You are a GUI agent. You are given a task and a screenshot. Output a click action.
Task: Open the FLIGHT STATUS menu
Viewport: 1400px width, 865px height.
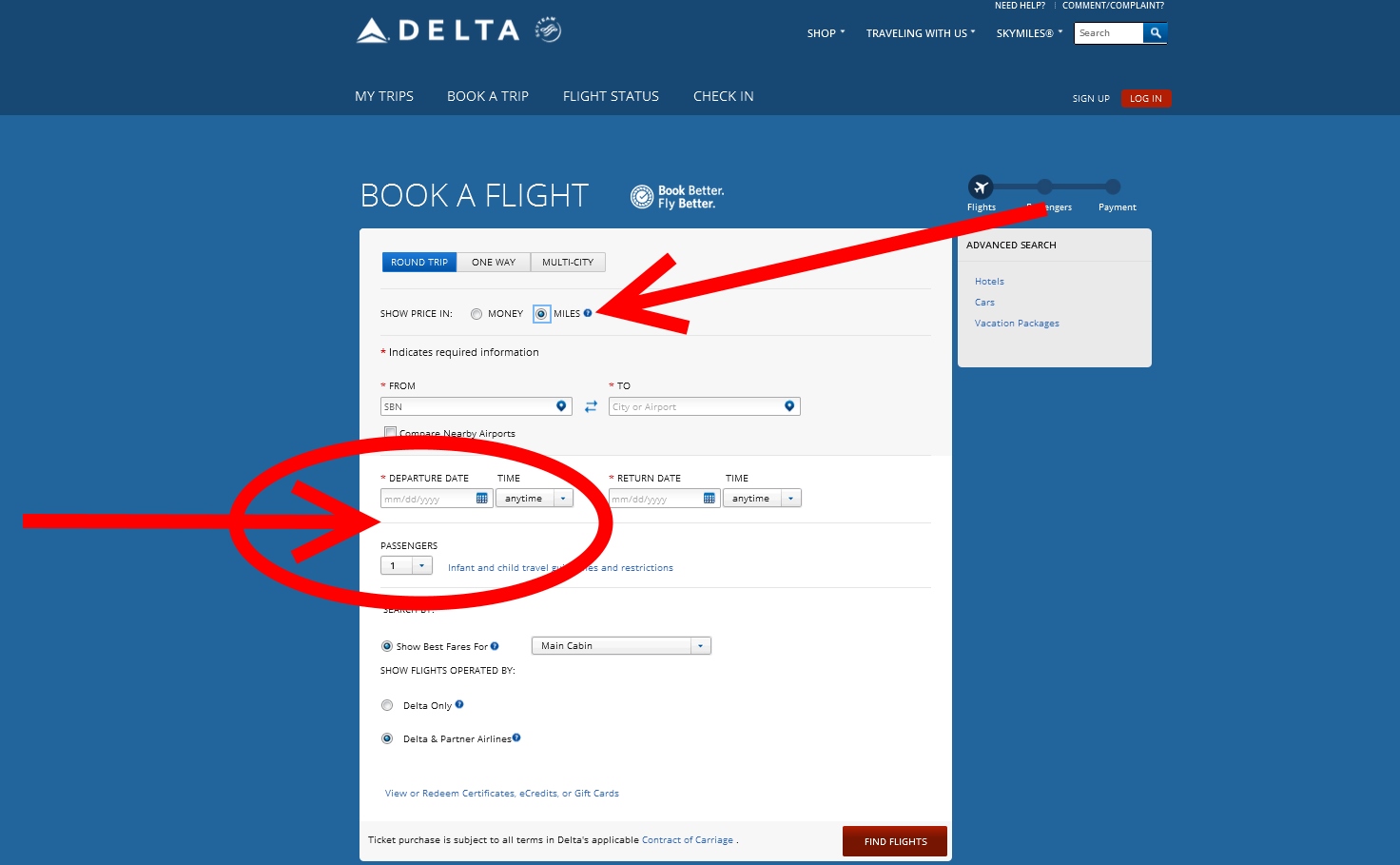[x=610, y=95]
